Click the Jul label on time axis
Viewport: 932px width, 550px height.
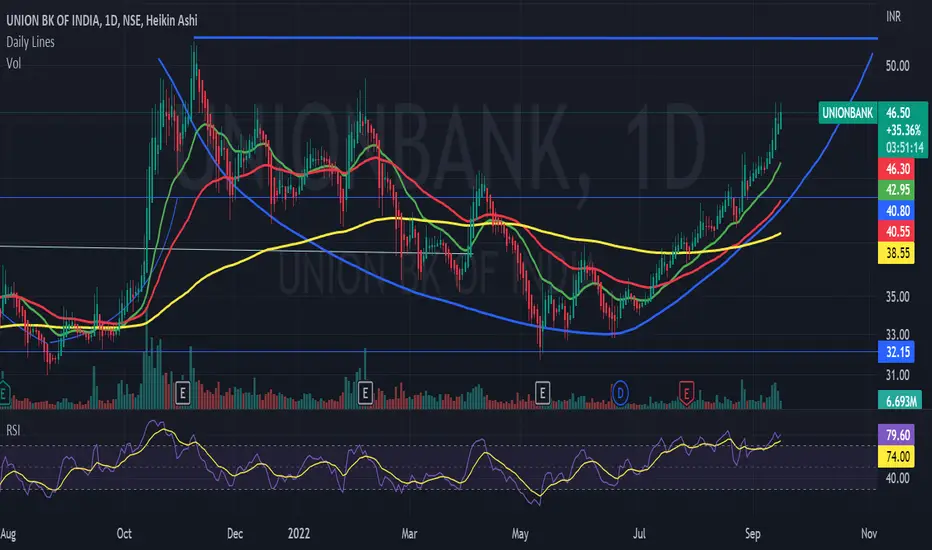tap(640, 533)
